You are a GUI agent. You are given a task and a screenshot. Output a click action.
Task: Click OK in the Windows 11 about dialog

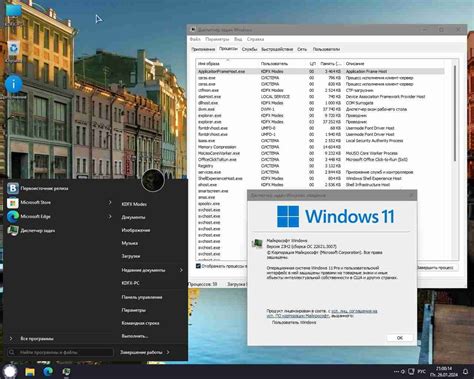coord(400,338)
